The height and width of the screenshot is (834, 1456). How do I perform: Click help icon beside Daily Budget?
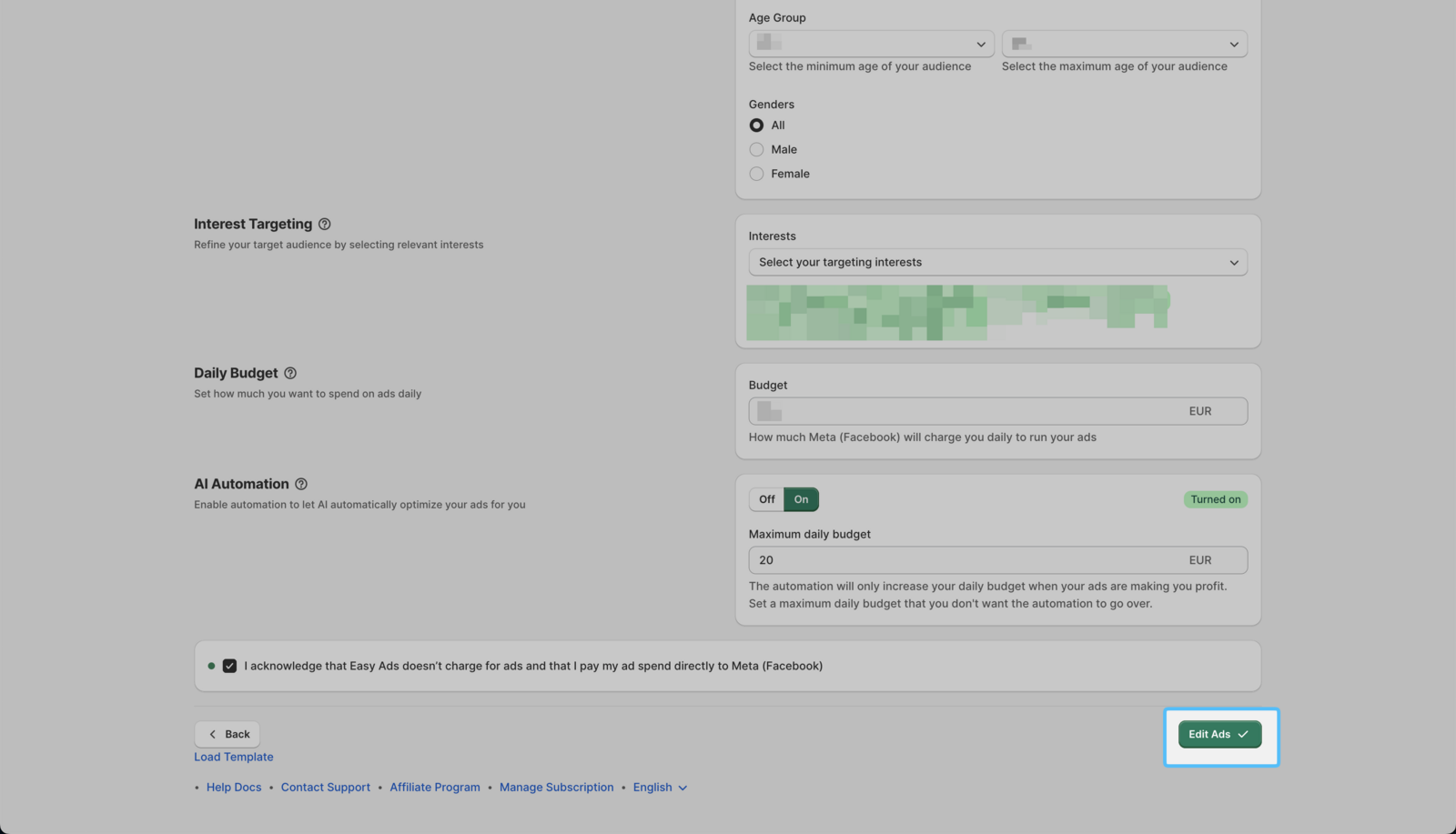(290, 374)
